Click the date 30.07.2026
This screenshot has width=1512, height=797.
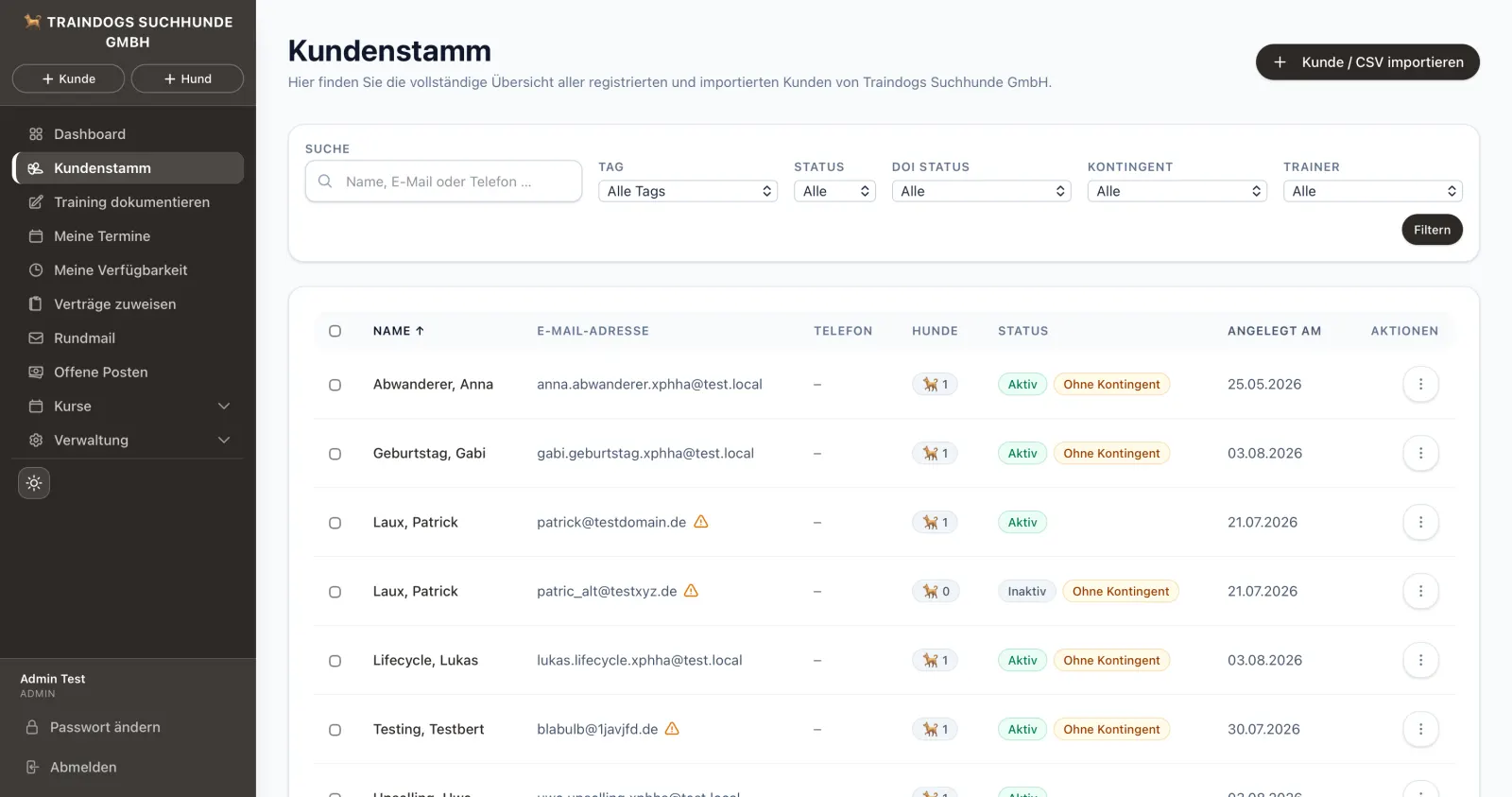tap(1263, 729)
